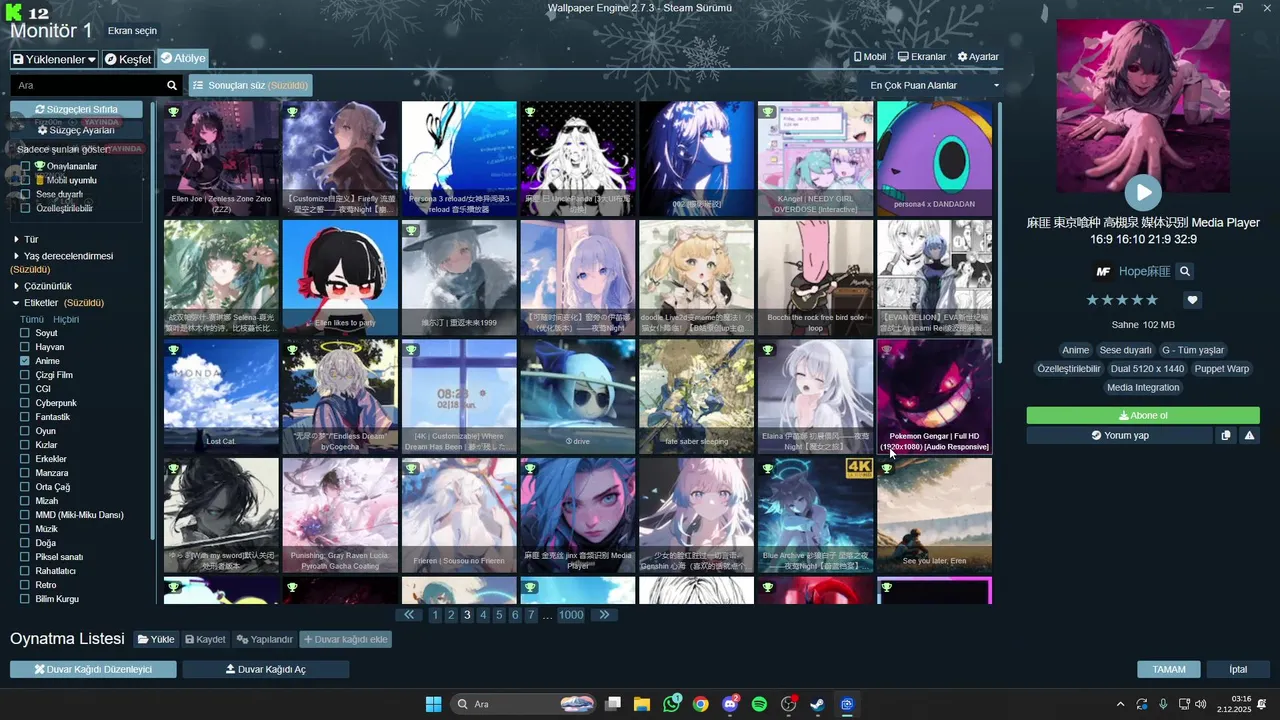1280x720 pixels.
Task: Go to the next pages with double-right arrow
Action: pos(603,615)
